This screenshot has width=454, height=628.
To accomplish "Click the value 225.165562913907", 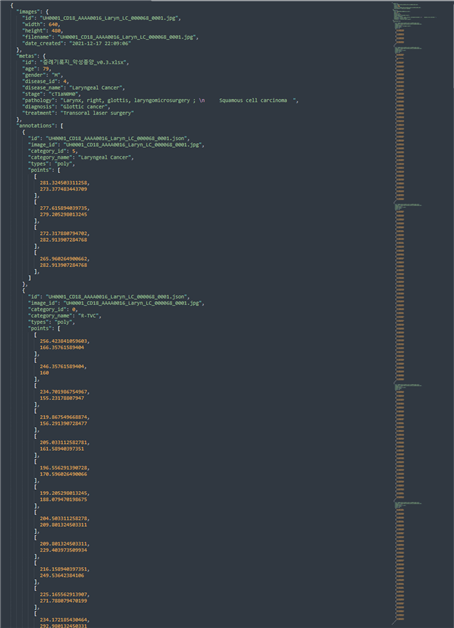I will [x=65, y=595].
